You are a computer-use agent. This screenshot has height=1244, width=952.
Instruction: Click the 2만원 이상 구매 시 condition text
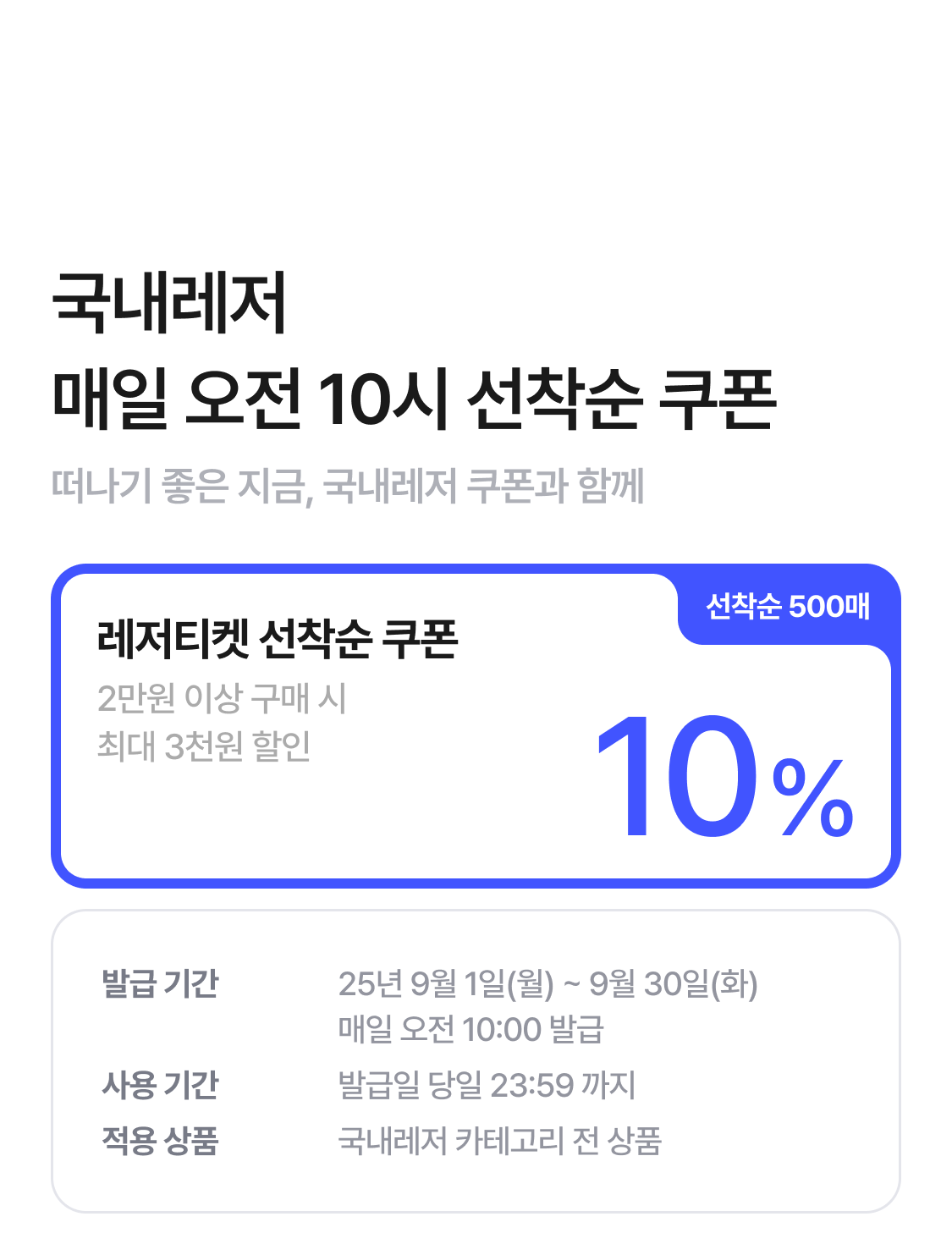pos(222,699)
